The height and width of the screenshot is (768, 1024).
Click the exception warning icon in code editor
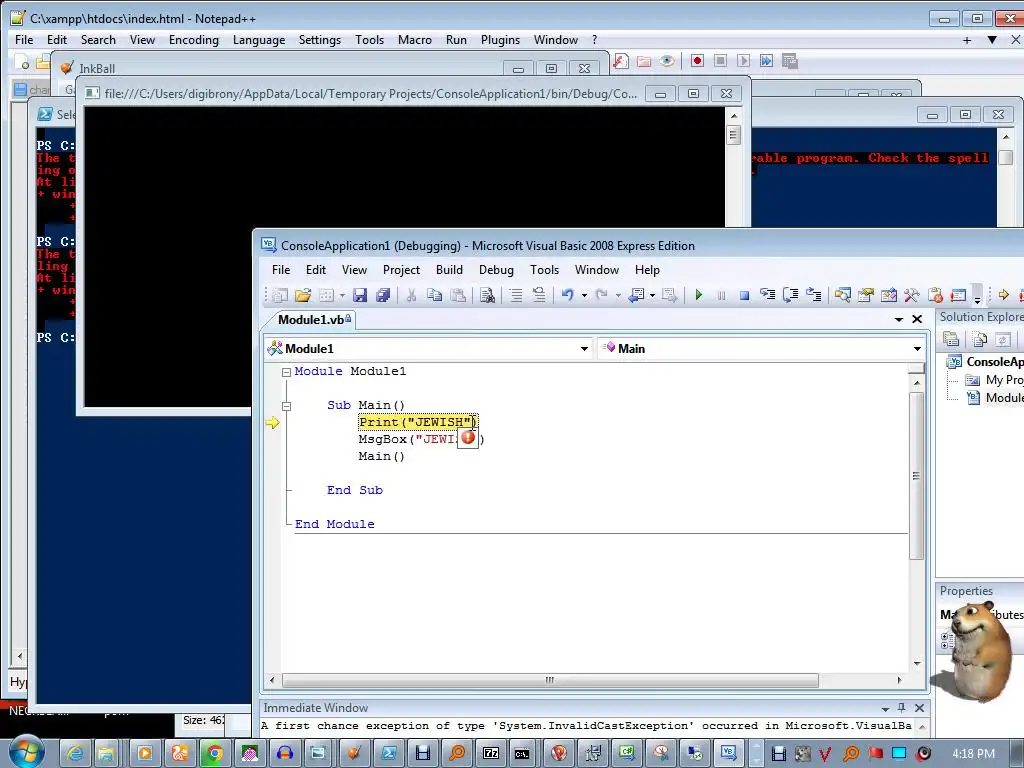point(468,438)
